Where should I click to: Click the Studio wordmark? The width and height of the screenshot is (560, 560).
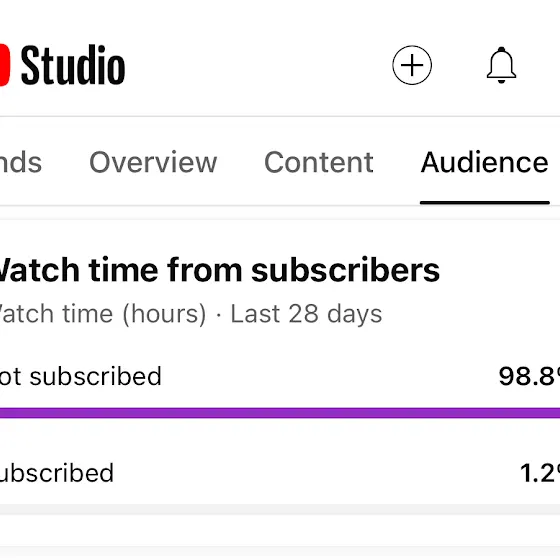tap(73, 65)
